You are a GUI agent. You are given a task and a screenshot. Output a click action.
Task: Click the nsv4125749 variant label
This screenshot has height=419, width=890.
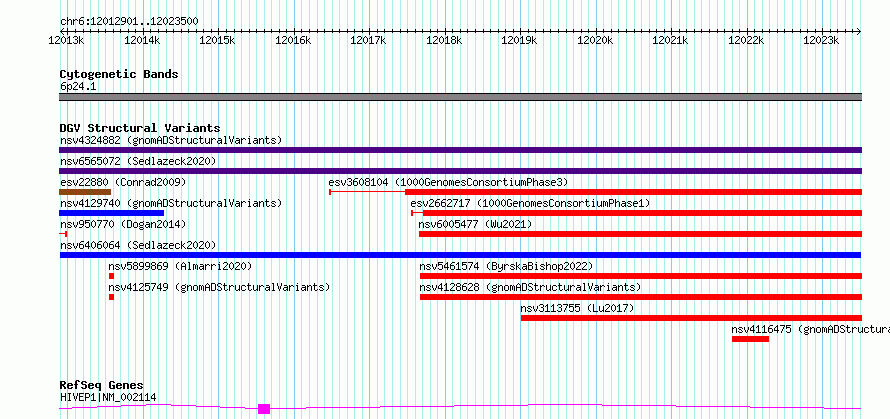pyautogui.click(x=219, y=287)
